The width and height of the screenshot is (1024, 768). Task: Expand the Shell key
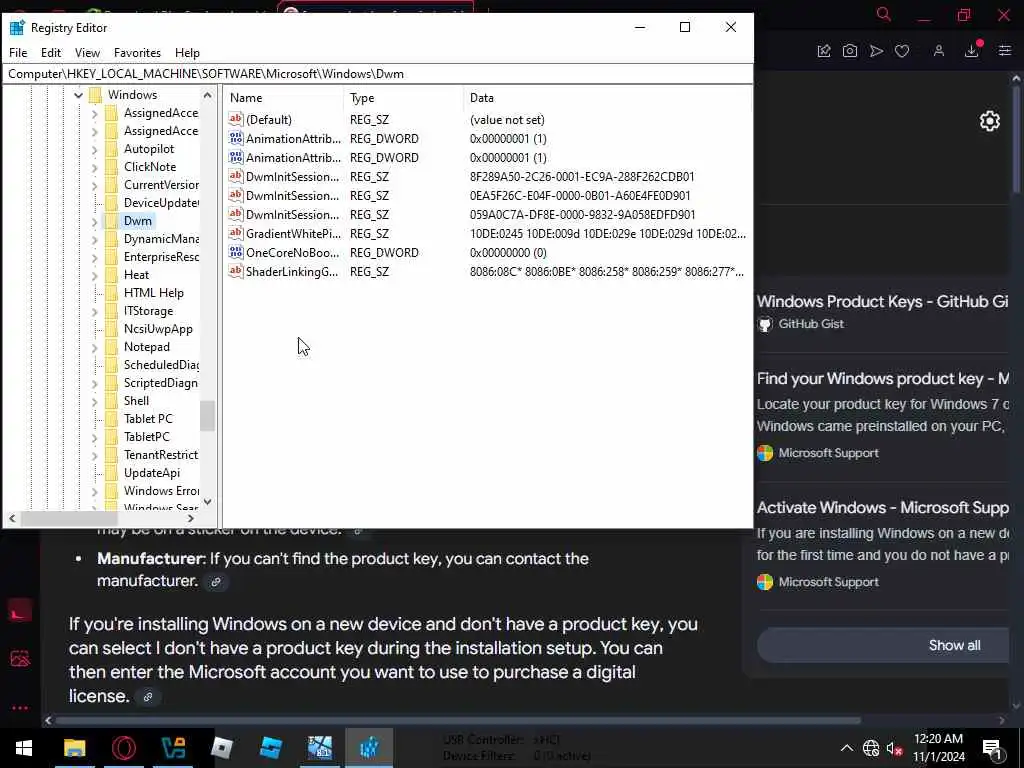click(95, 402)
